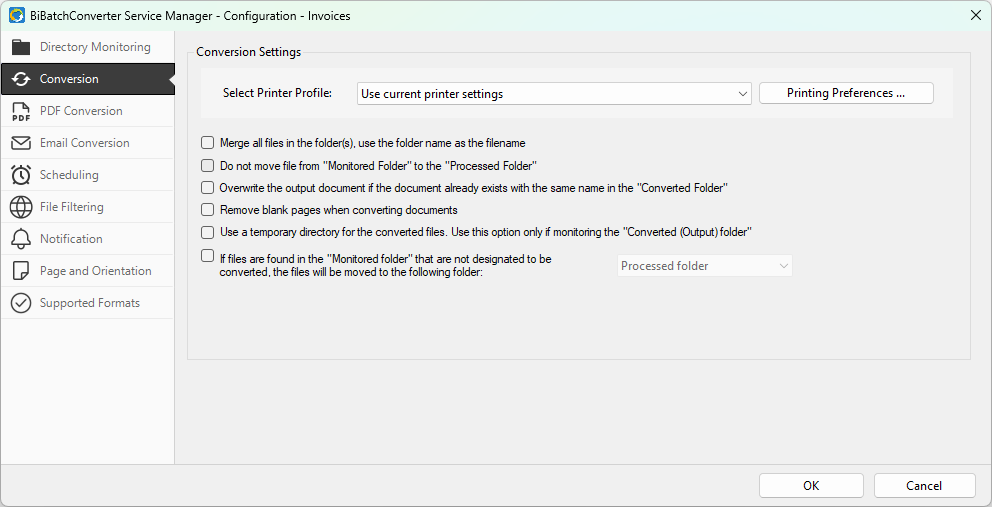The height and width of the screenshot is (507, 992).
Task: Click the Scheduling alarm clock icon
Action: coord(21,175)
